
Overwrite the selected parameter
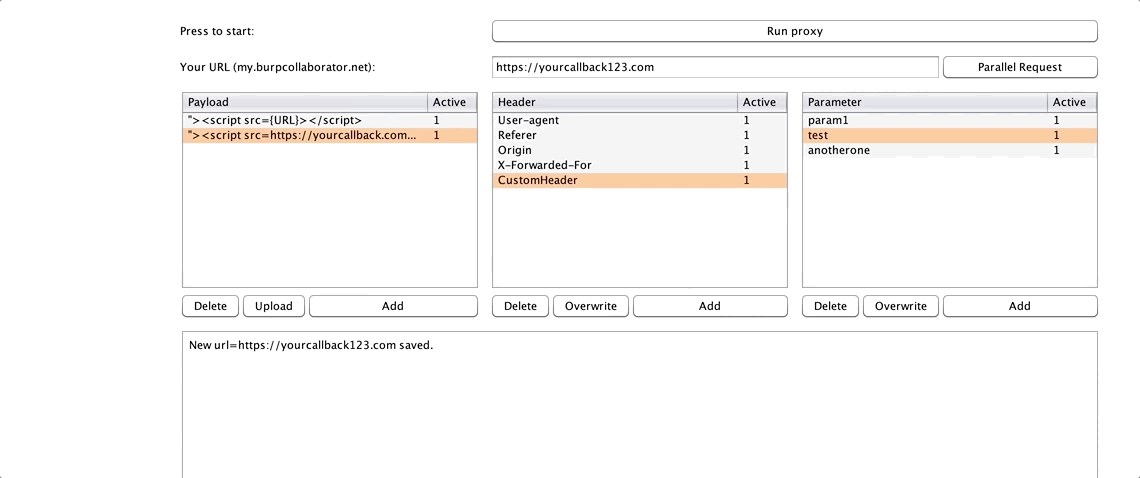[901, 306]
